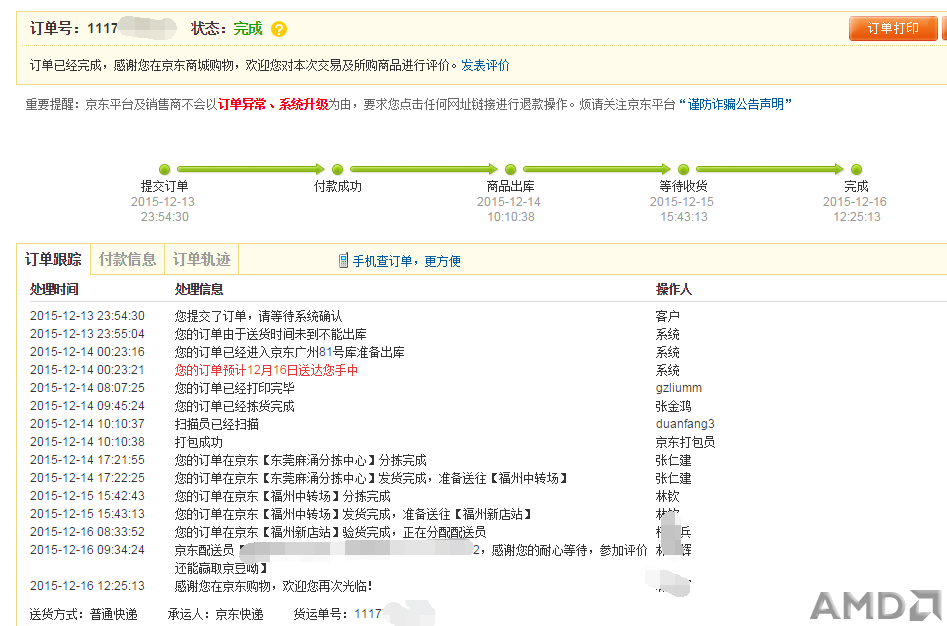Click red text 您的订单预计12月16日送达您手中
The image size is (947, 626).
(x=266, y=370)
